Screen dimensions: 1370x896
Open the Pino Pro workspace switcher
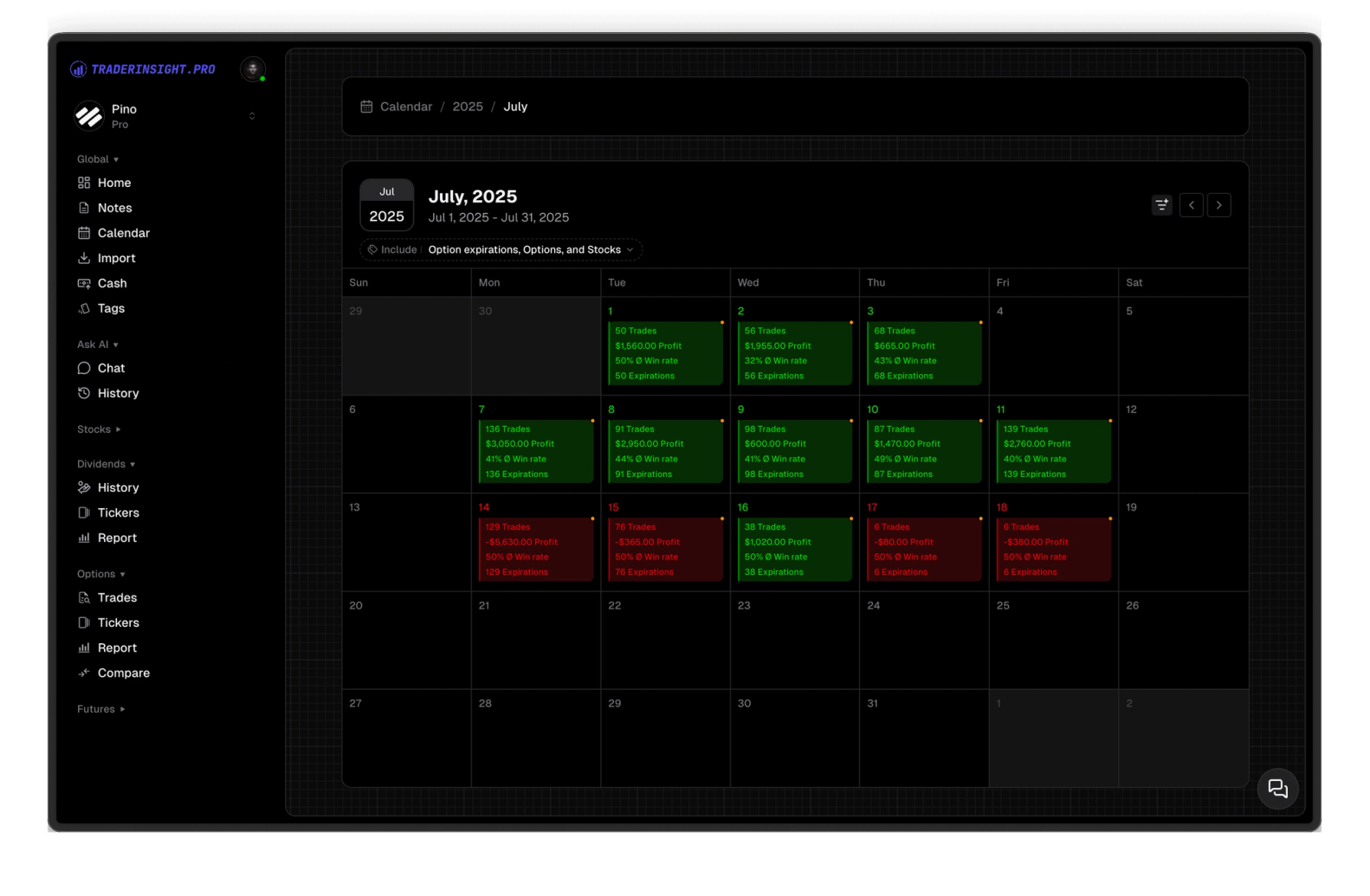tap(165, 116)
